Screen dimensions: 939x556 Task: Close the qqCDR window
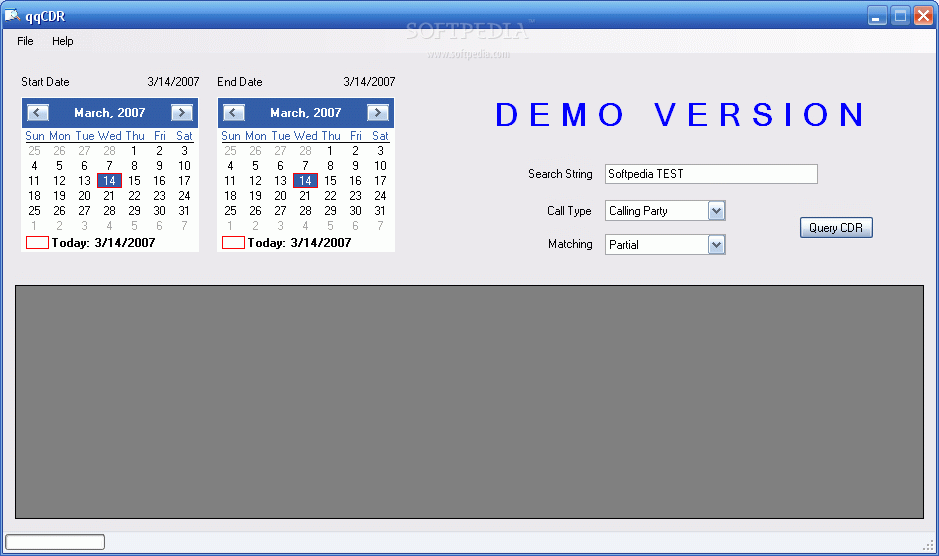point(923,16)
